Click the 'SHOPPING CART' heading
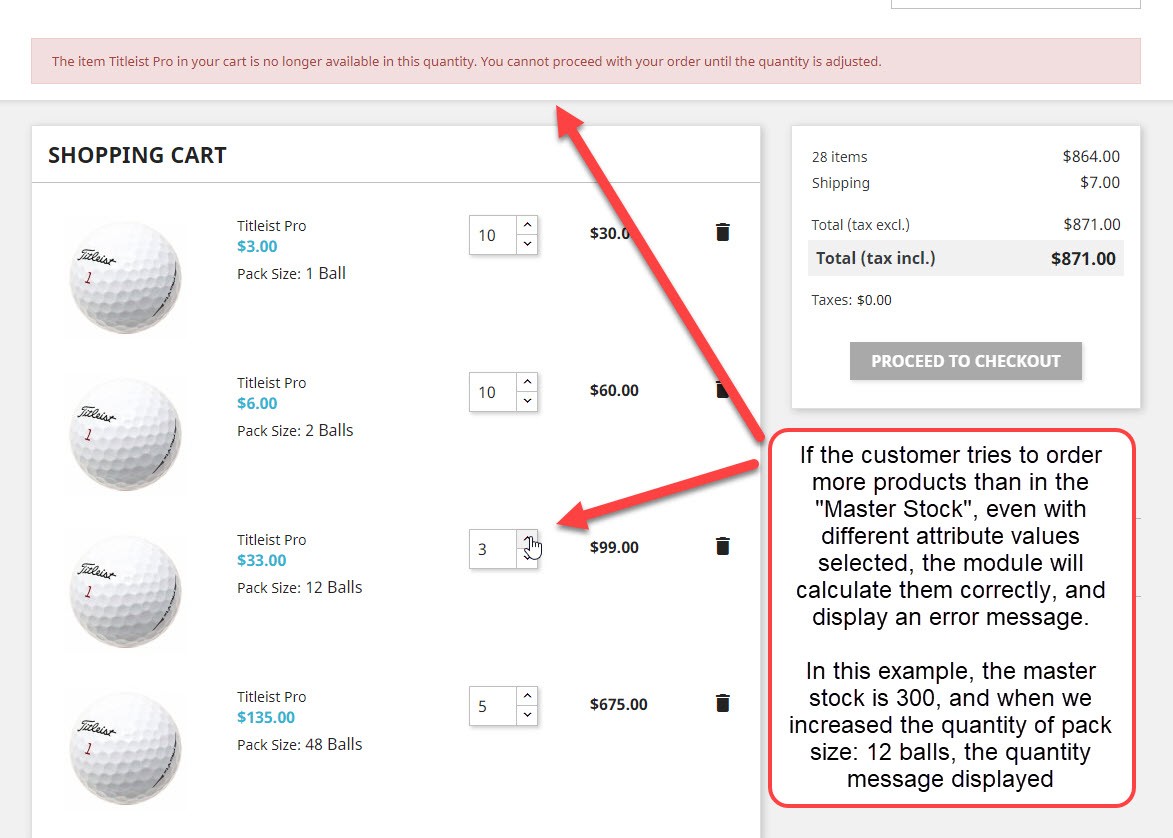This screenshot has width=1173, height=838. [137, 155]
